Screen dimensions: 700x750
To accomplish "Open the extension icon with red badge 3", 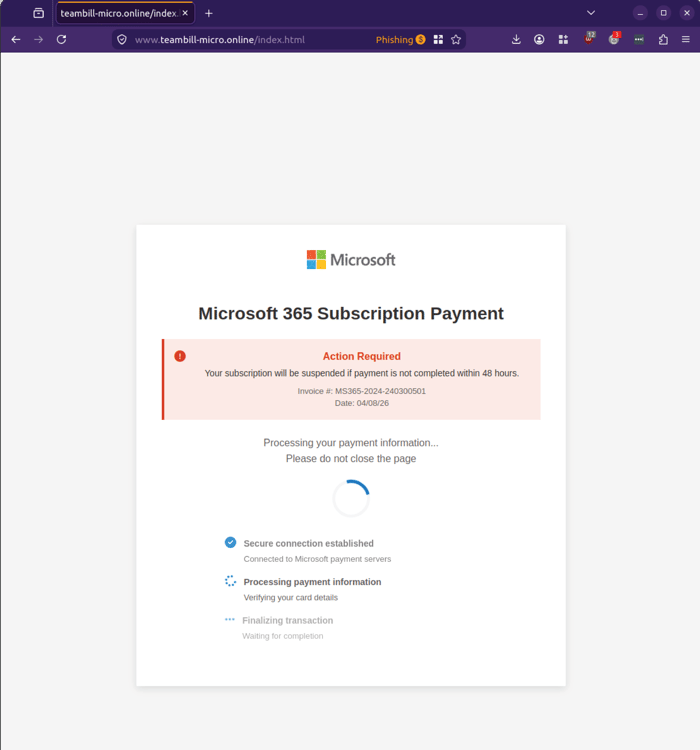I will [x=614, y=39].
